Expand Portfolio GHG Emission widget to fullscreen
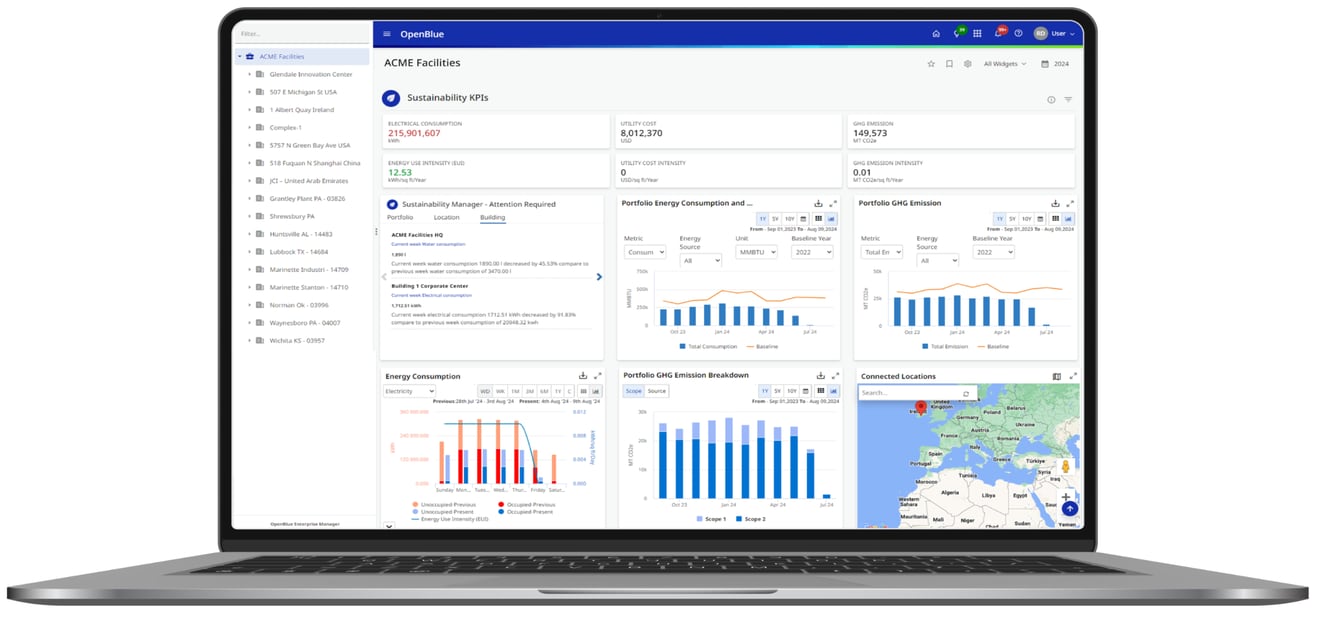Image resolution: width=1320 pixels, height=620 pixels. pyautogui.click(x=1070, y=203)
